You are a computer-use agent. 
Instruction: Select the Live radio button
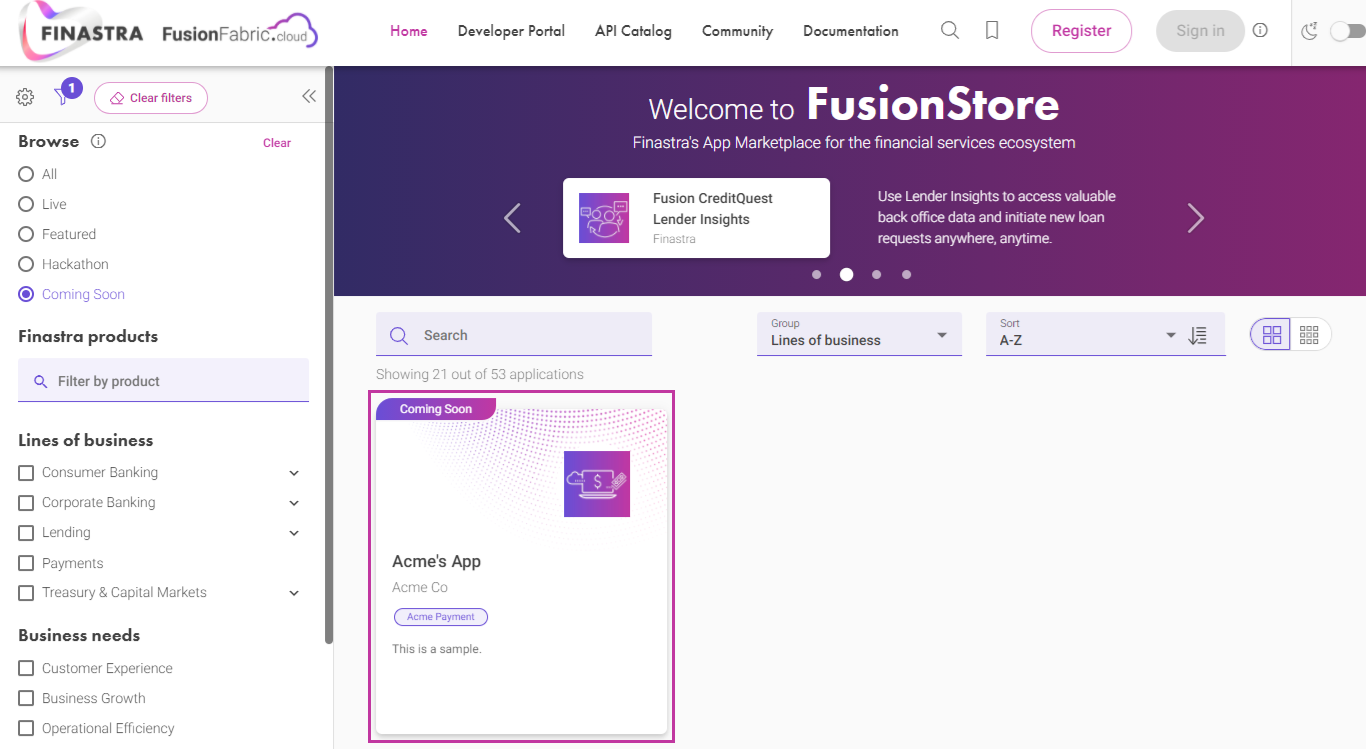26,204
